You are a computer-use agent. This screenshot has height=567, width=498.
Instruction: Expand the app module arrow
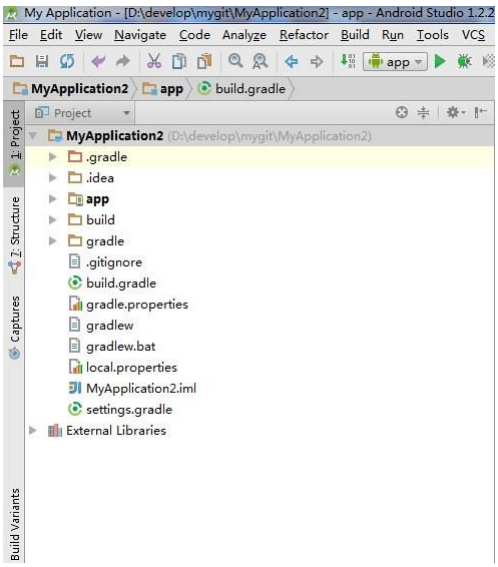[x=53, y=199]
